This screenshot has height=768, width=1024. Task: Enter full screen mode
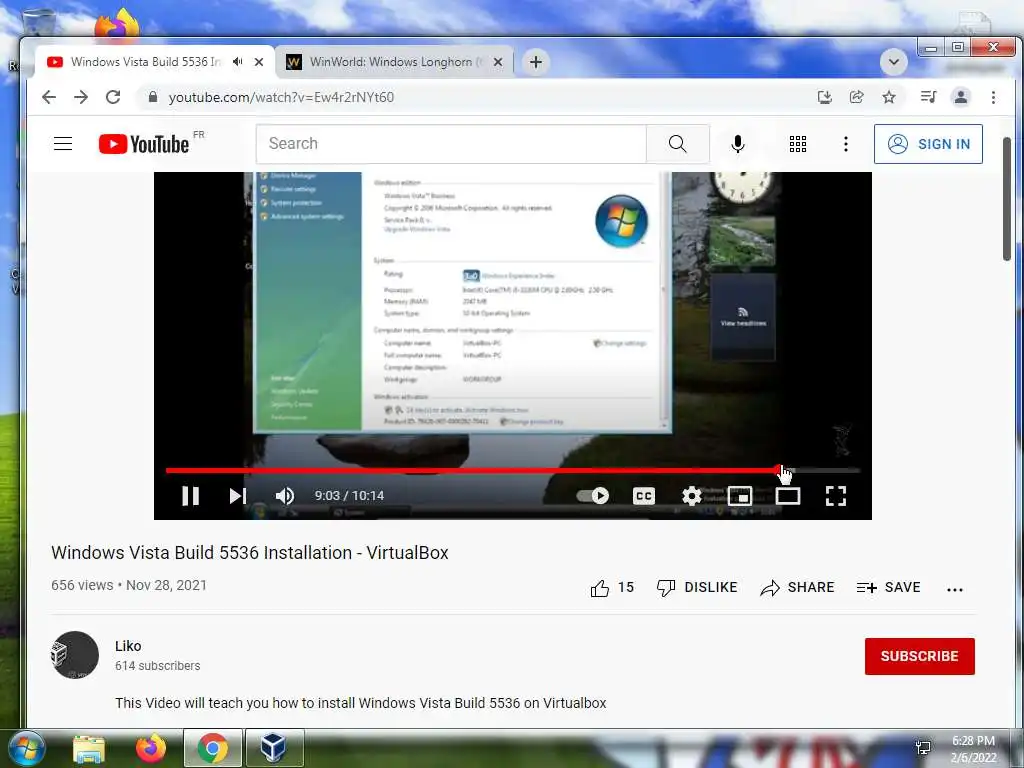click(x=836, y=496)
